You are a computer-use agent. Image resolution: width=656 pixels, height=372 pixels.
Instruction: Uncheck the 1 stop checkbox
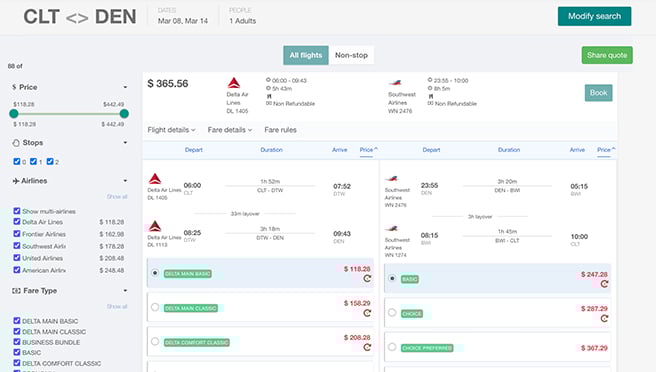click(33, 161)
